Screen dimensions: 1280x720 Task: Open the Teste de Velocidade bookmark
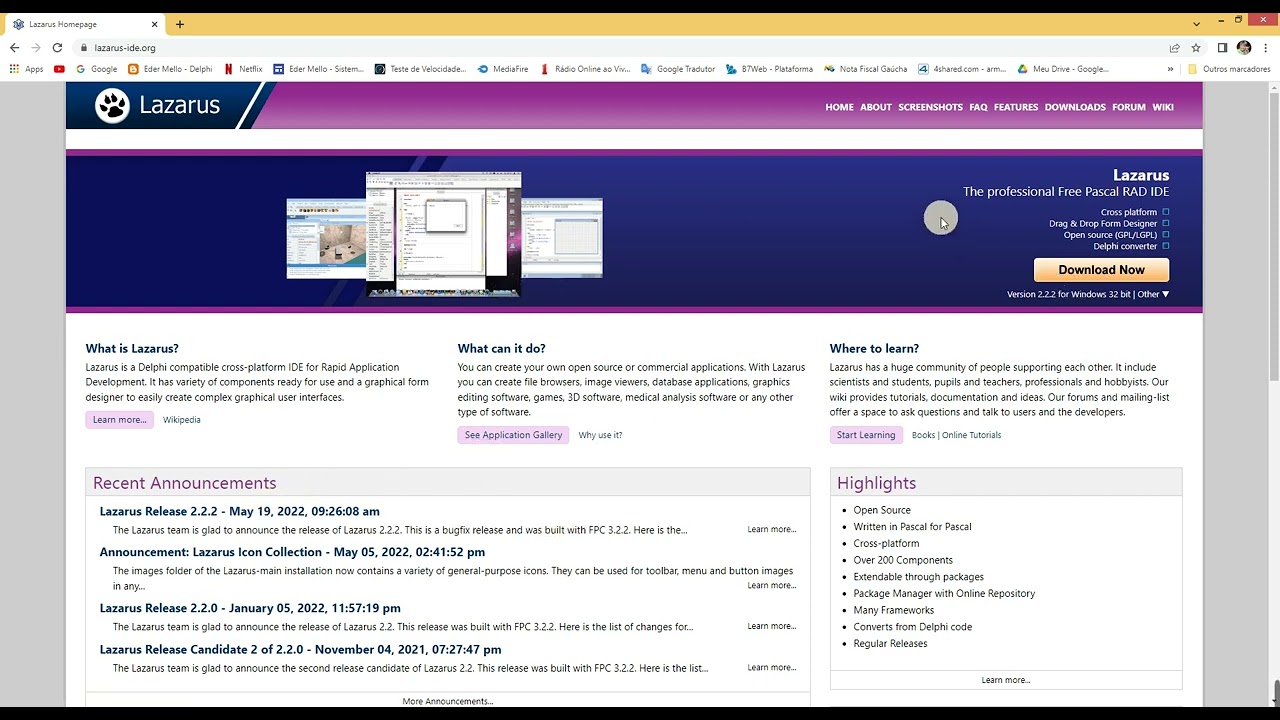tap(420, 69)
